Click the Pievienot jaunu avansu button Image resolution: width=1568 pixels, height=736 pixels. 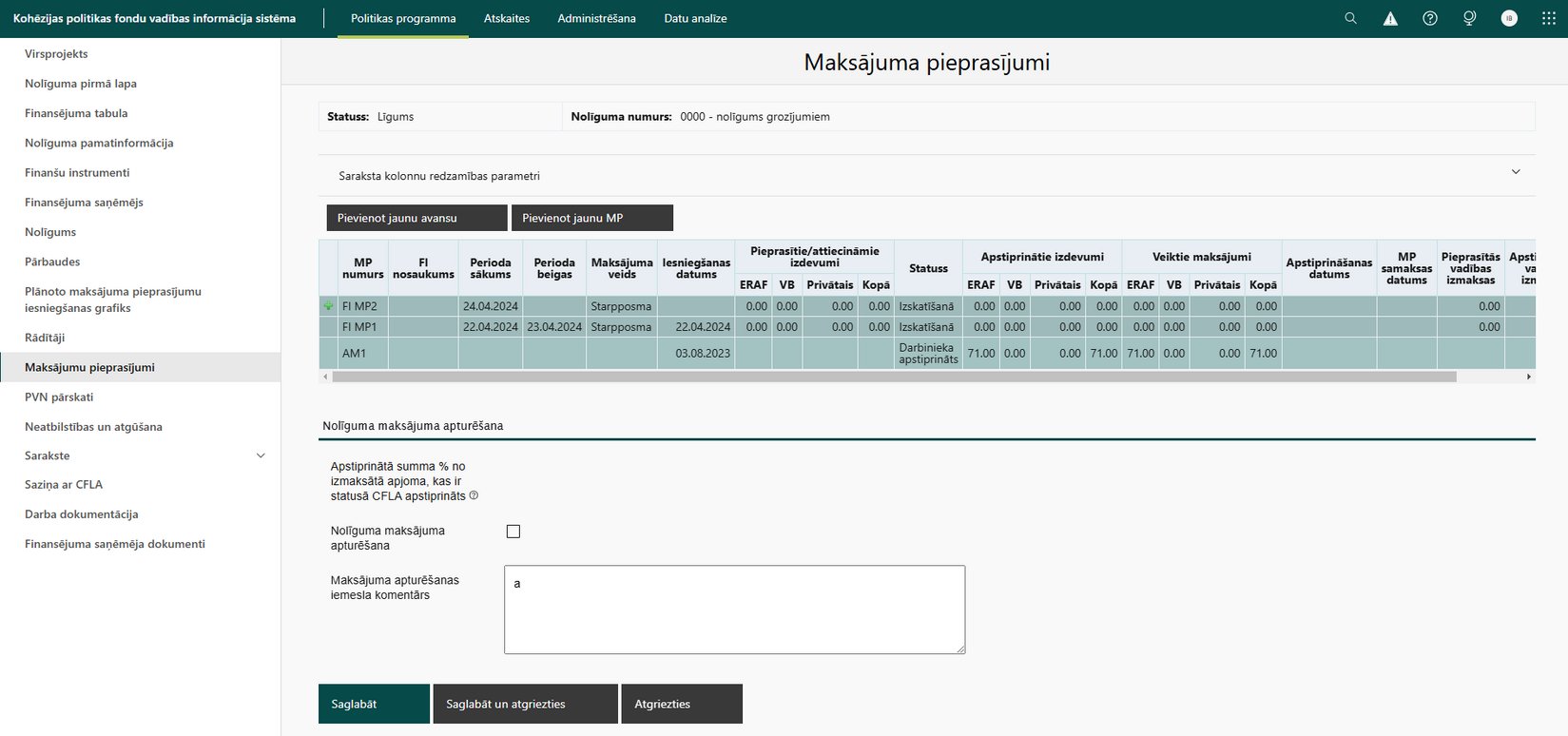click(416, 218)
